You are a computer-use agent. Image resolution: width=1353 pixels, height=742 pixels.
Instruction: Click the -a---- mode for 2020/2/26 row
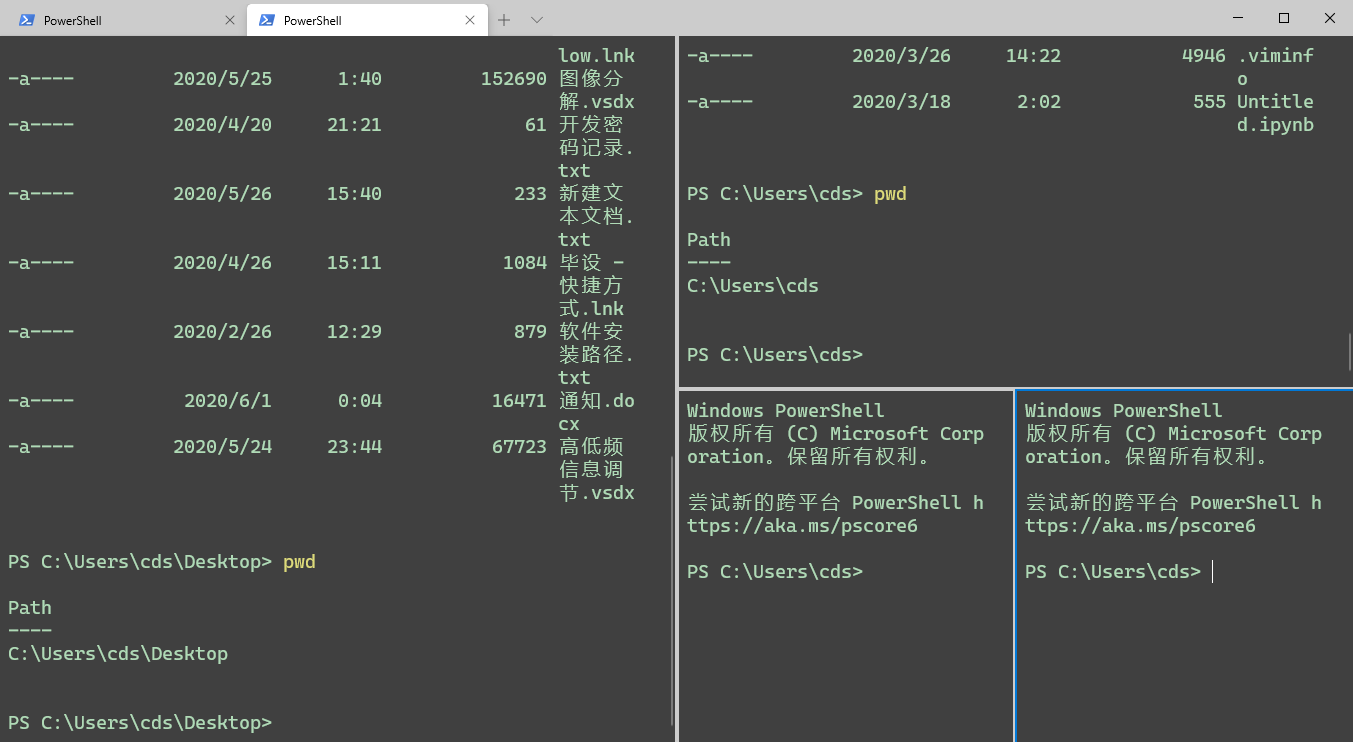pyautogui.click(x=40, y=332)
